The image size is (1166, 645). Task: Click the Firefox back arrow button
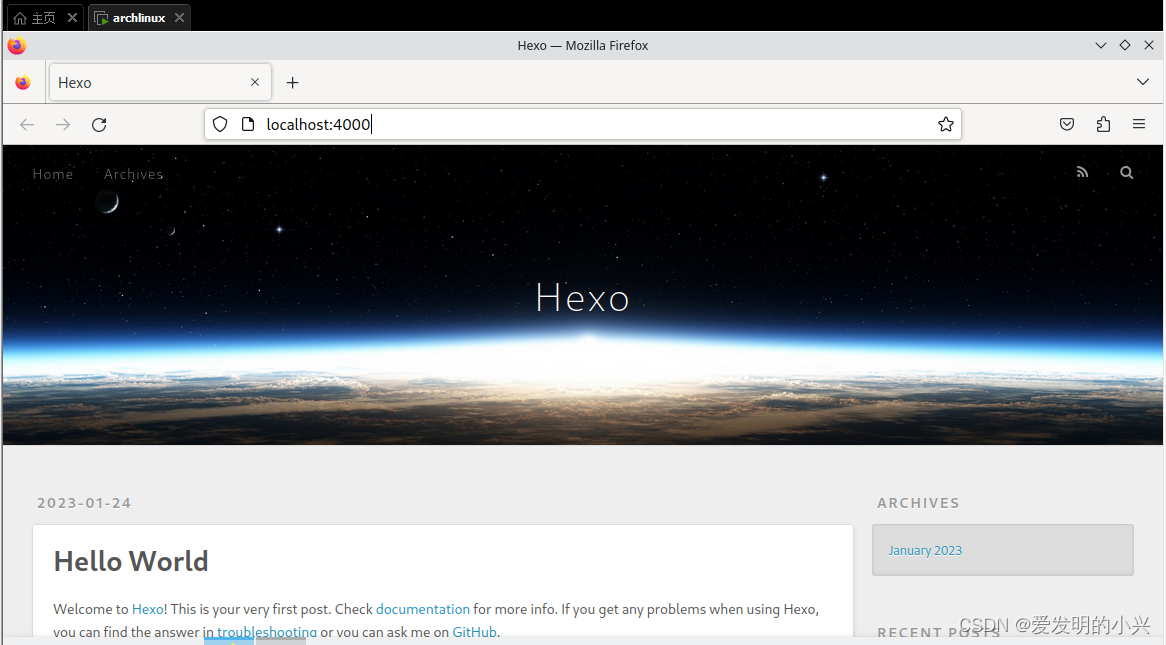click(27, 124)
